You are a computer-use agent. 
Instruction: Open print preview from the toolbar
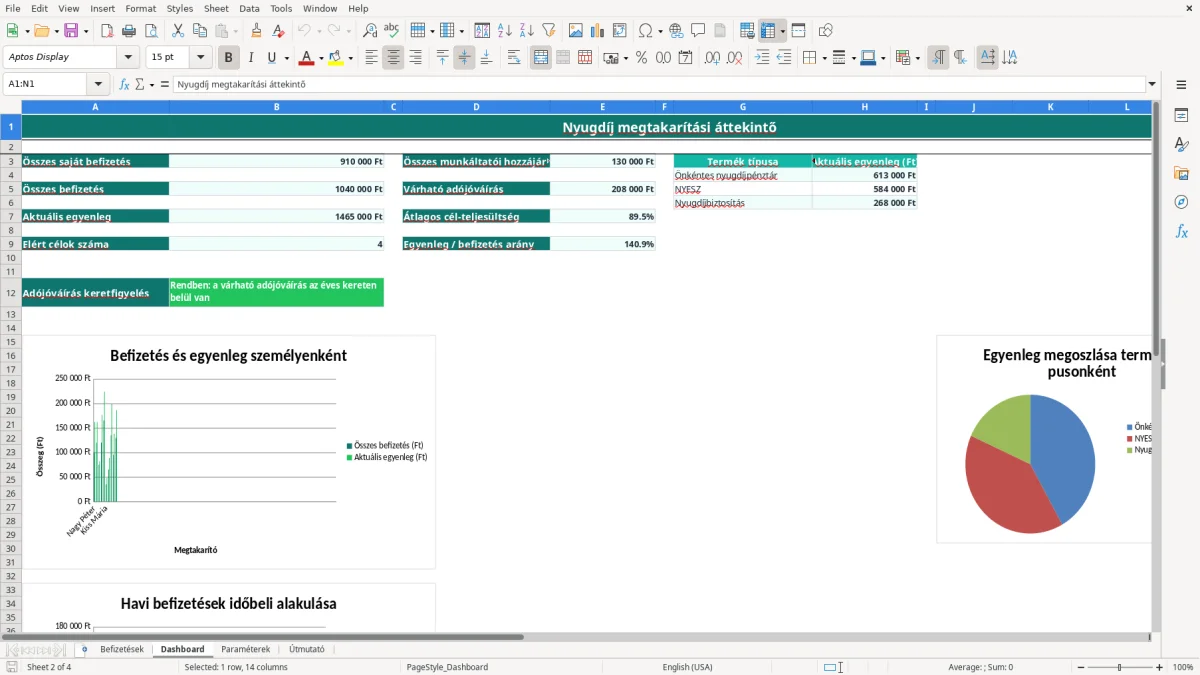(151, 31)
